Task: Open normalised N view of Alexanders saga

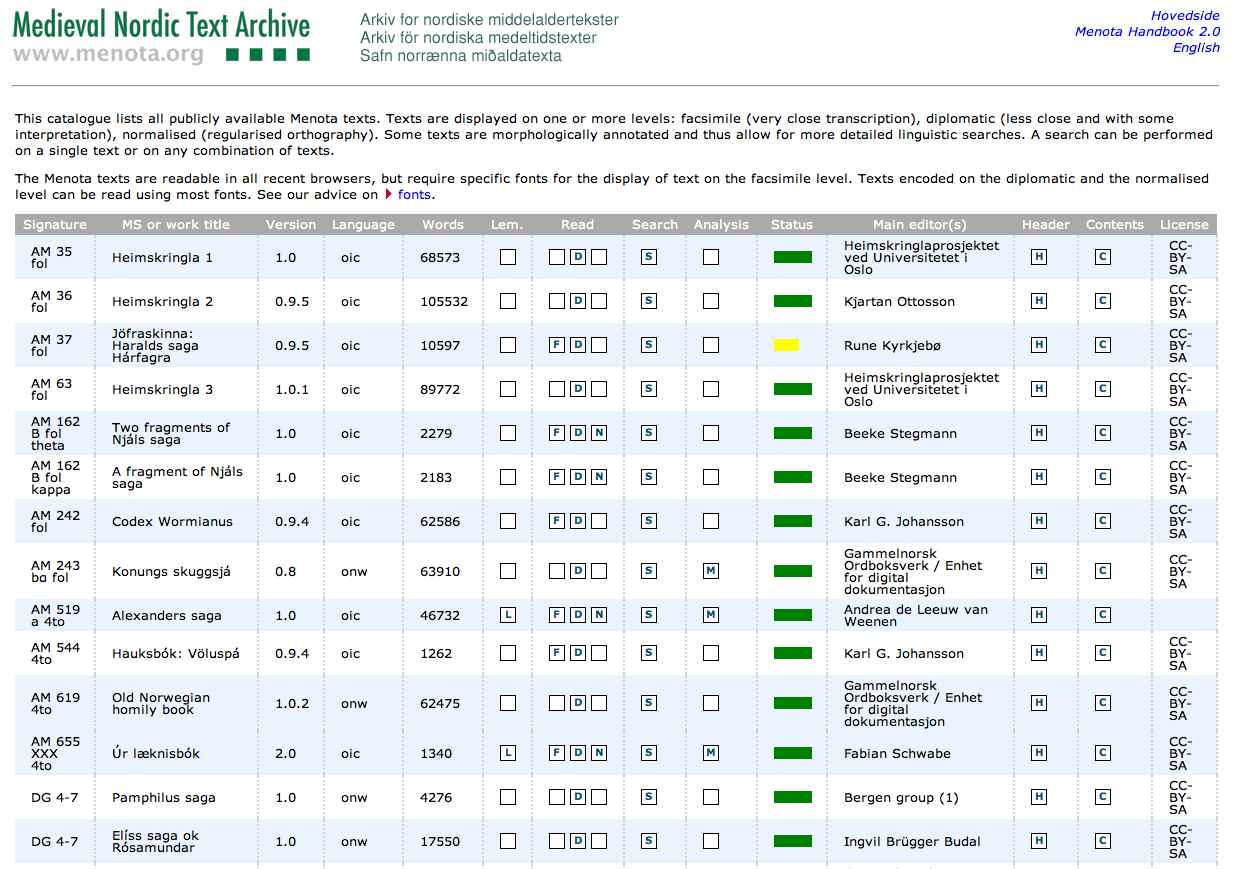Action: [x=599, y=615]
